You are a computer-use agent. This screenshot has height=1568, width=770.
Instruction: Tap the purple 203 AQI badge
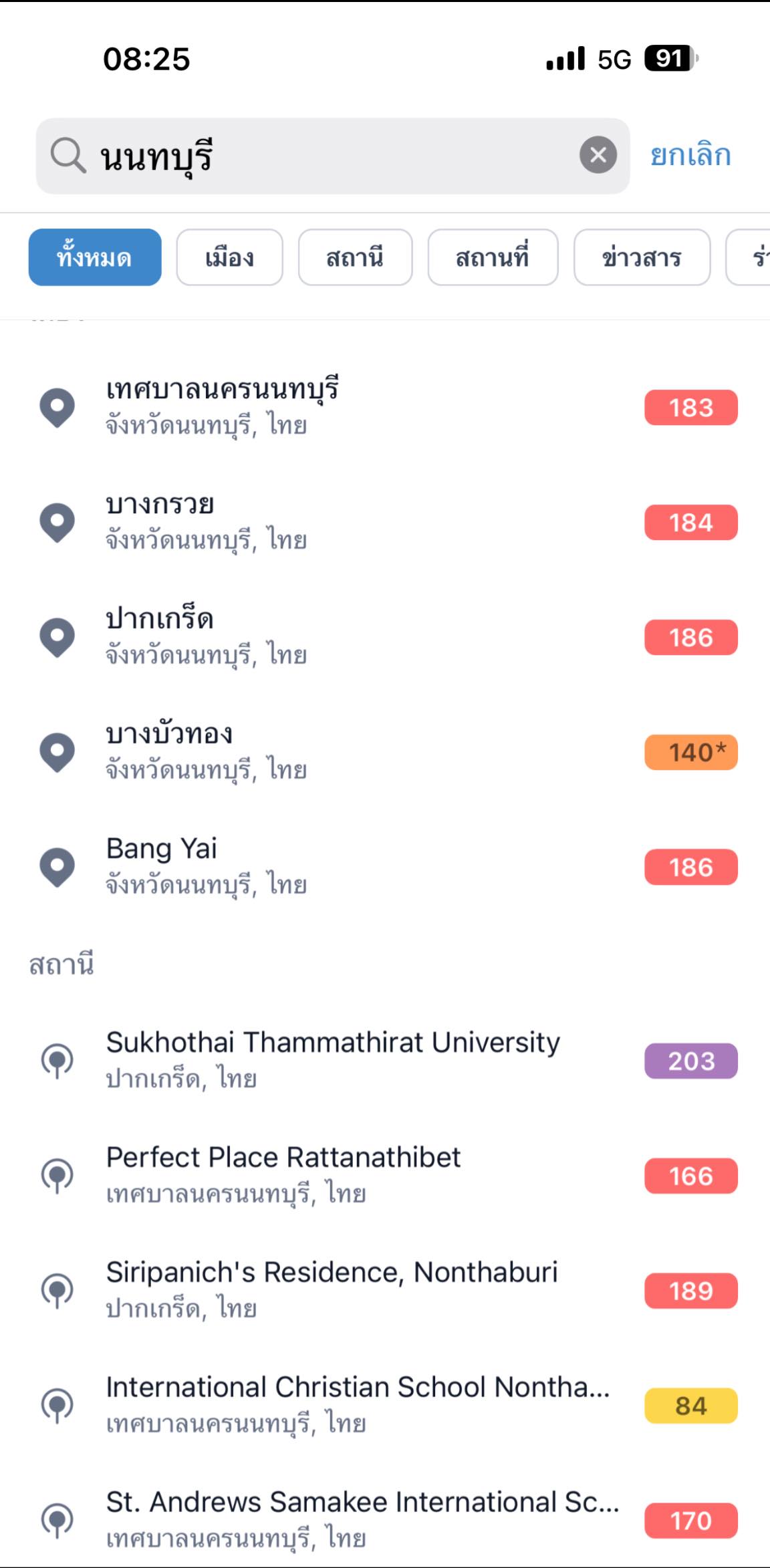(690, 1061)
